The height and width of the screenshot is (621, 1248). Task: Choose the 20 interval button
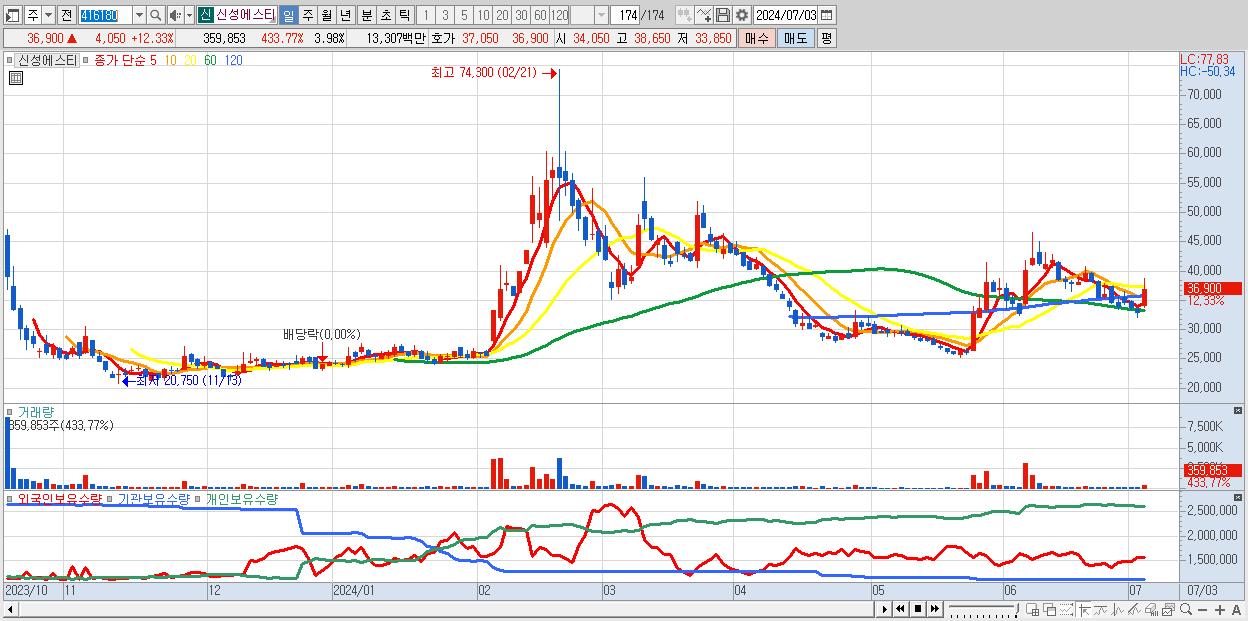click(x=502, y=15)
